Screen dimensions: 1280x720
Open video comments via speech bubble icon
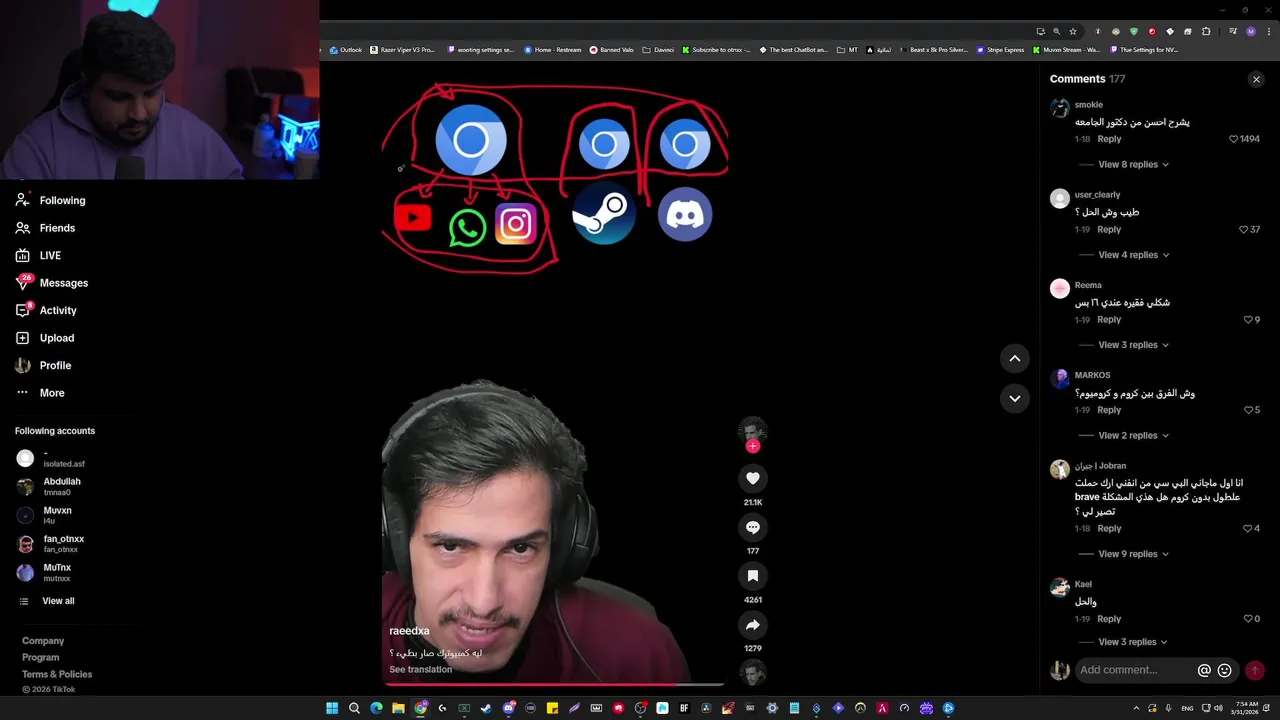753,527
